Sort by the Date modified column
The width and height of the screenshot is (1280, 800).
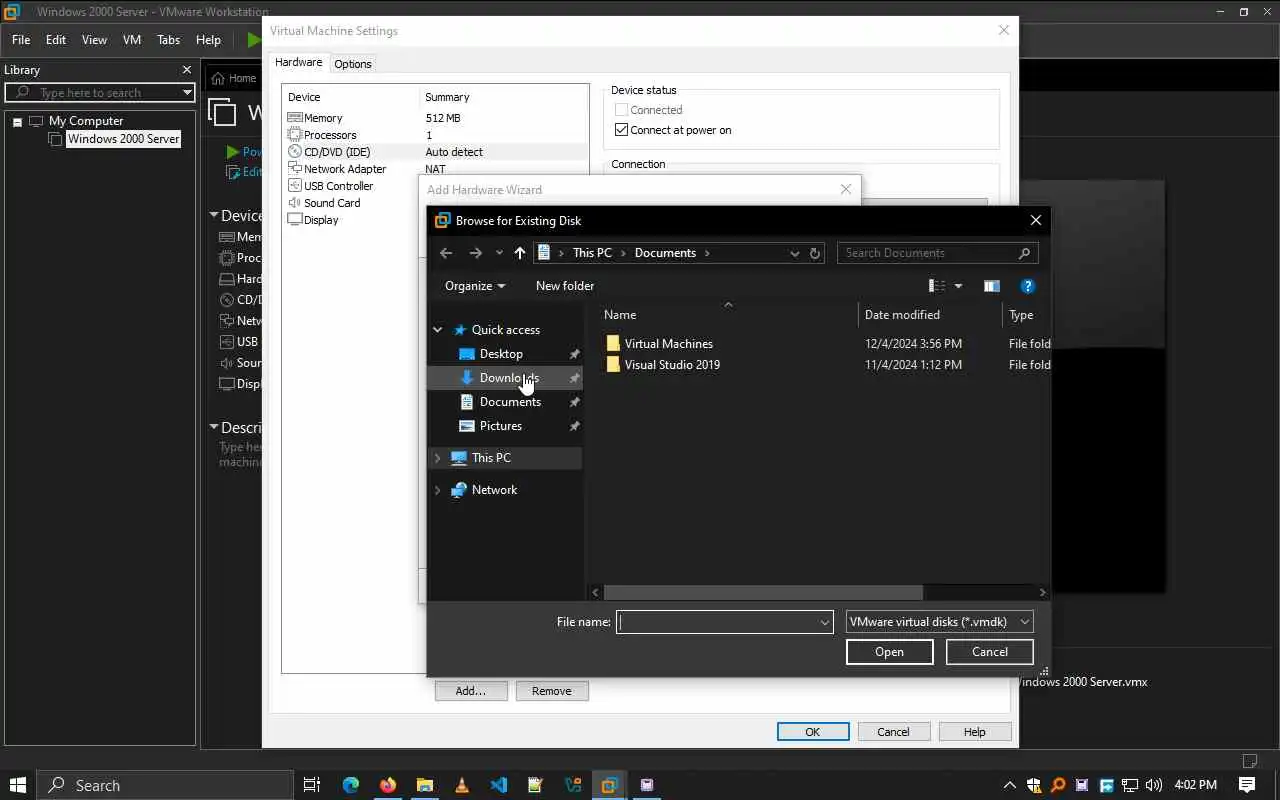pos(902,315)
